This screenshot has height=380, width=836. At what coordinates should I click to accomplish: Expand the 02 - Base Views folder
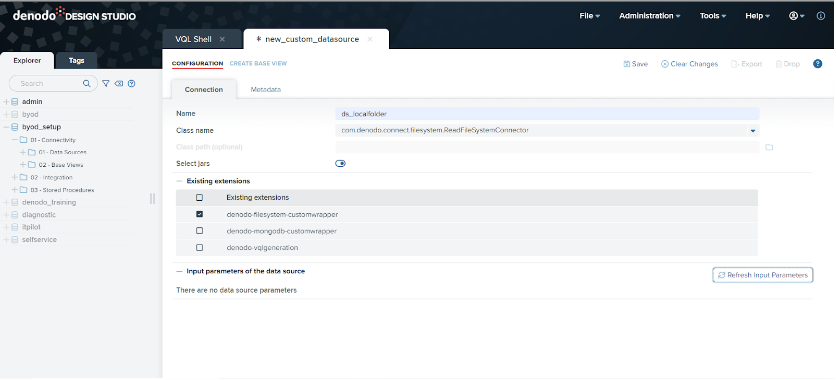coord(23,165)
